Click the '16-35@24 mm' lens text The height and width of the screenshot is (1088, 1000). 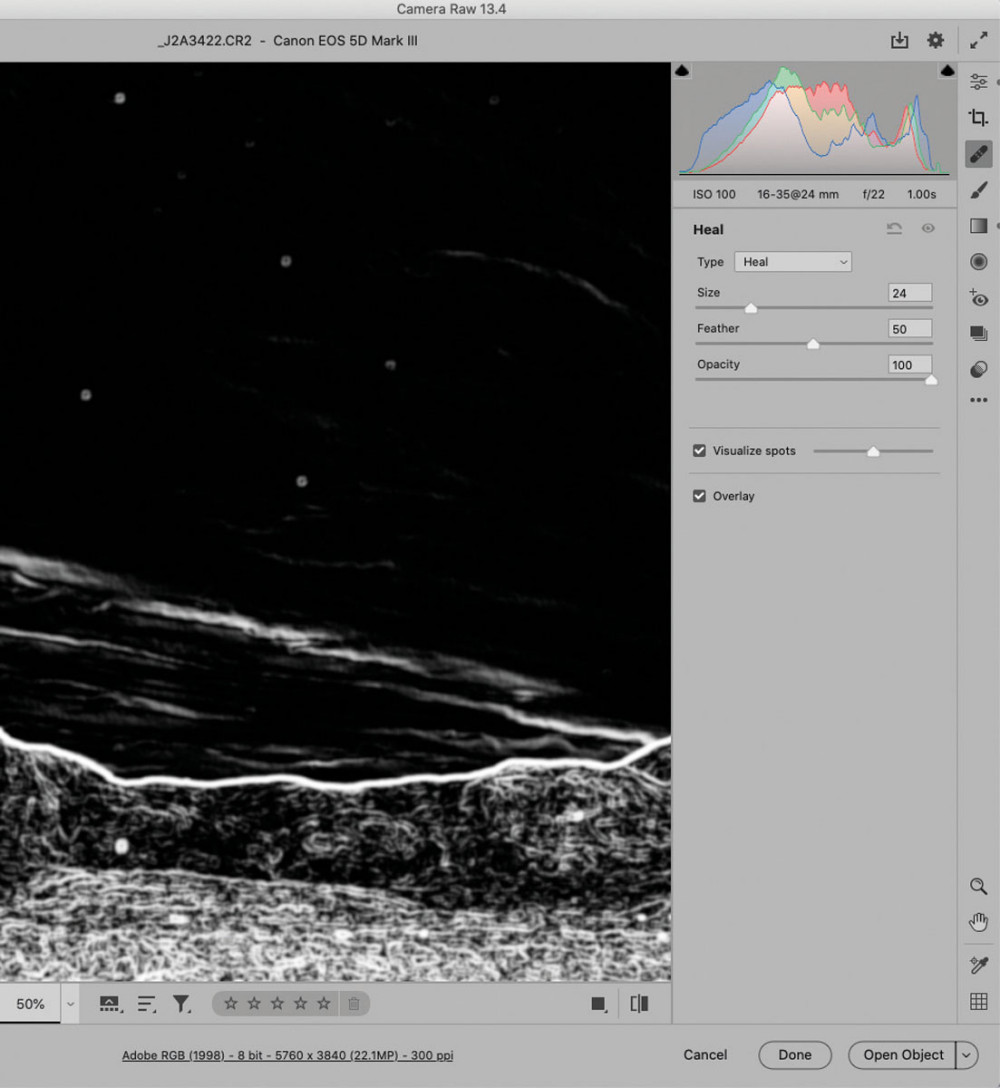click(797, 194)
